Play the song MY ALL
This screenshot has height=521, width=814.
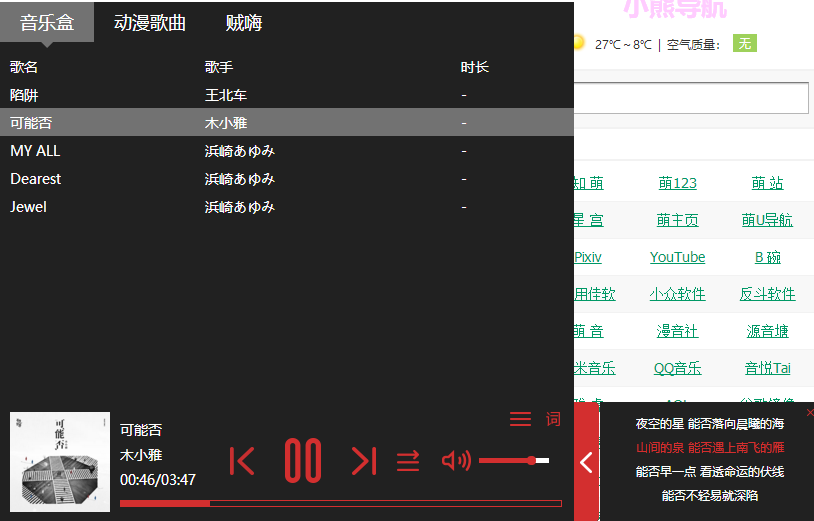tap(287, 151)
